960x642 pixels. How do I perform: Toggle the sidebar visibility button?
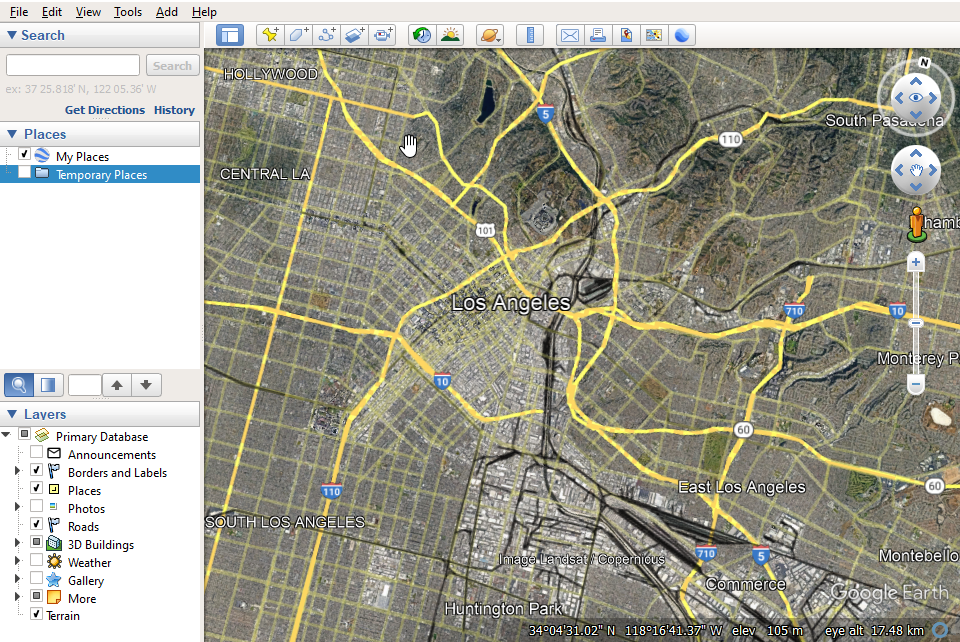click(230, 35)
